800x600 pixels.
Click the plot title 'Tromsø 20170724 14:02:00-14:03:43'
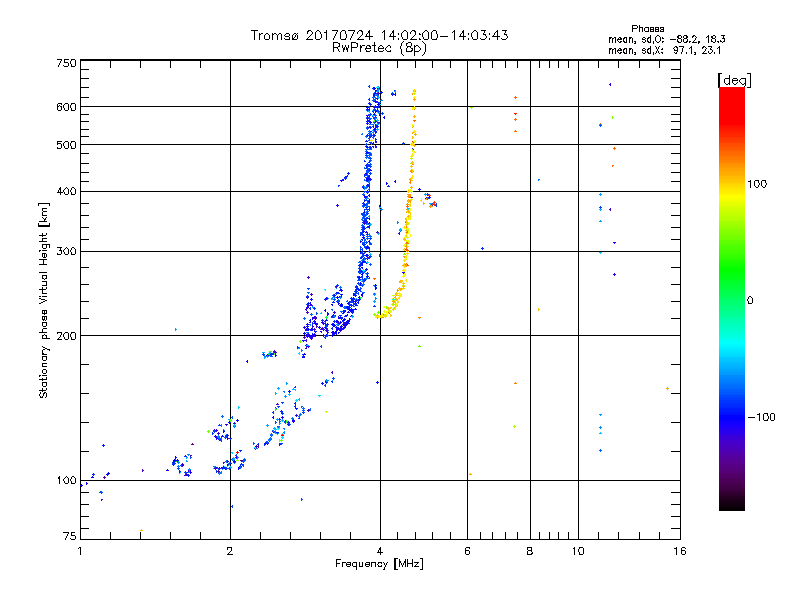click(379, 35)
